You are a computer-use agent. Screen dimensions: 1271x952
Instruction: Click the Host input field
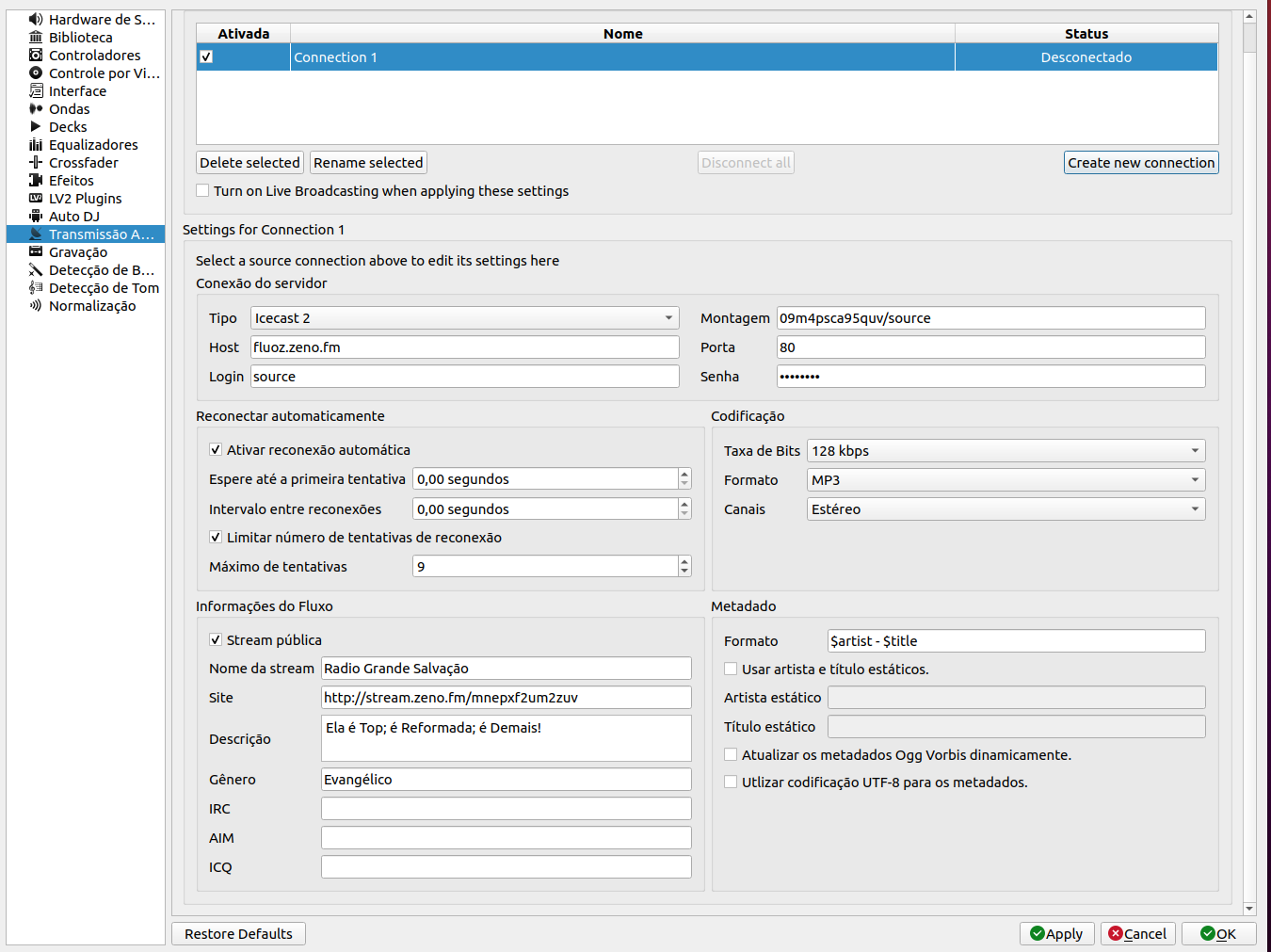[x=465, y=347]
